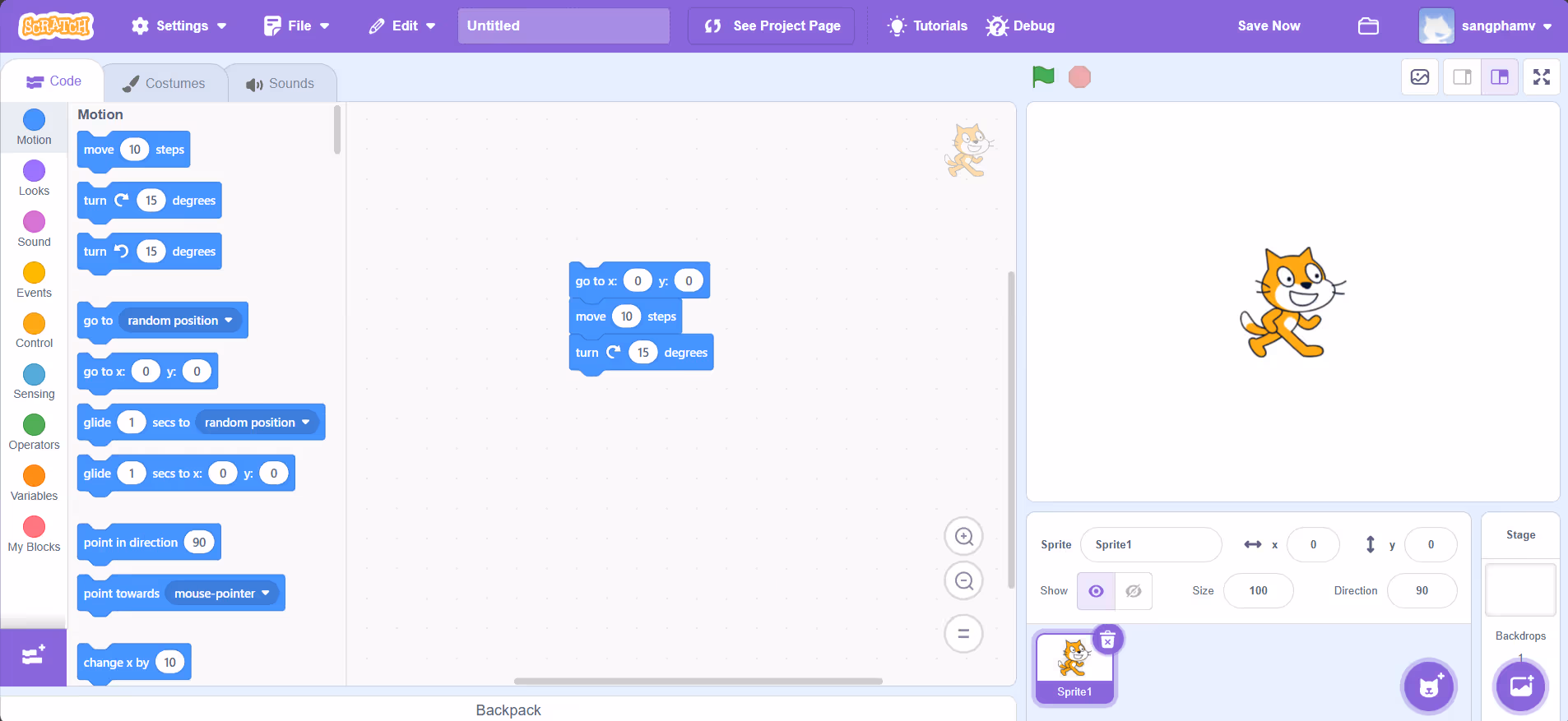This screenshot has height=721, width=1568.
Task: Open the My Blocks category
Action: [x=34, y=534]
